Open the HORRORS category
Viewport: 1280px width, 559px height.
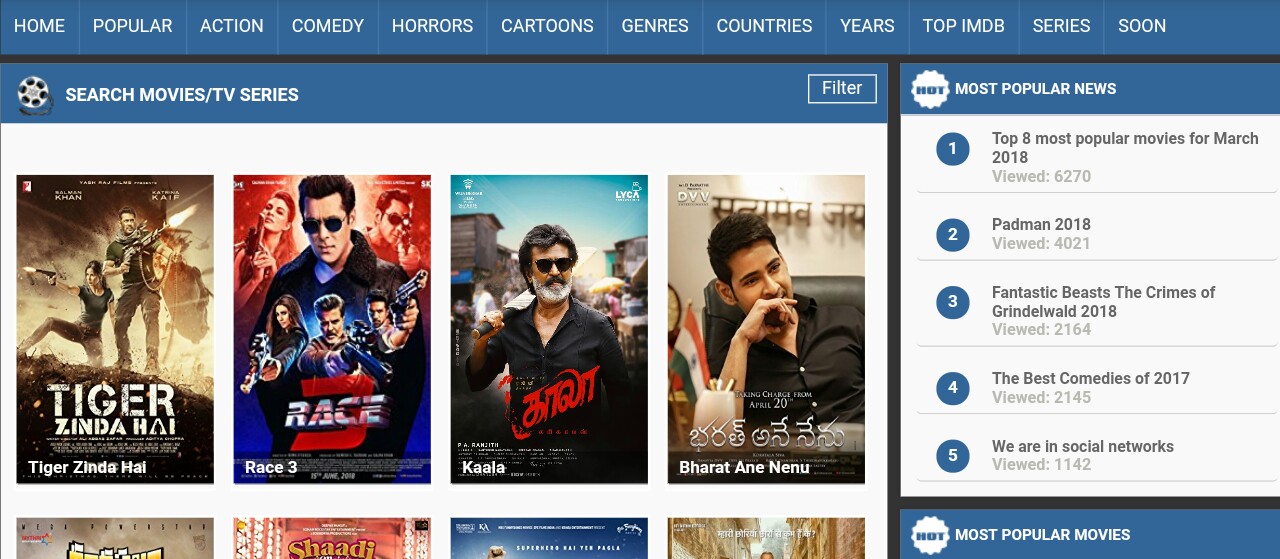point(432,26)
